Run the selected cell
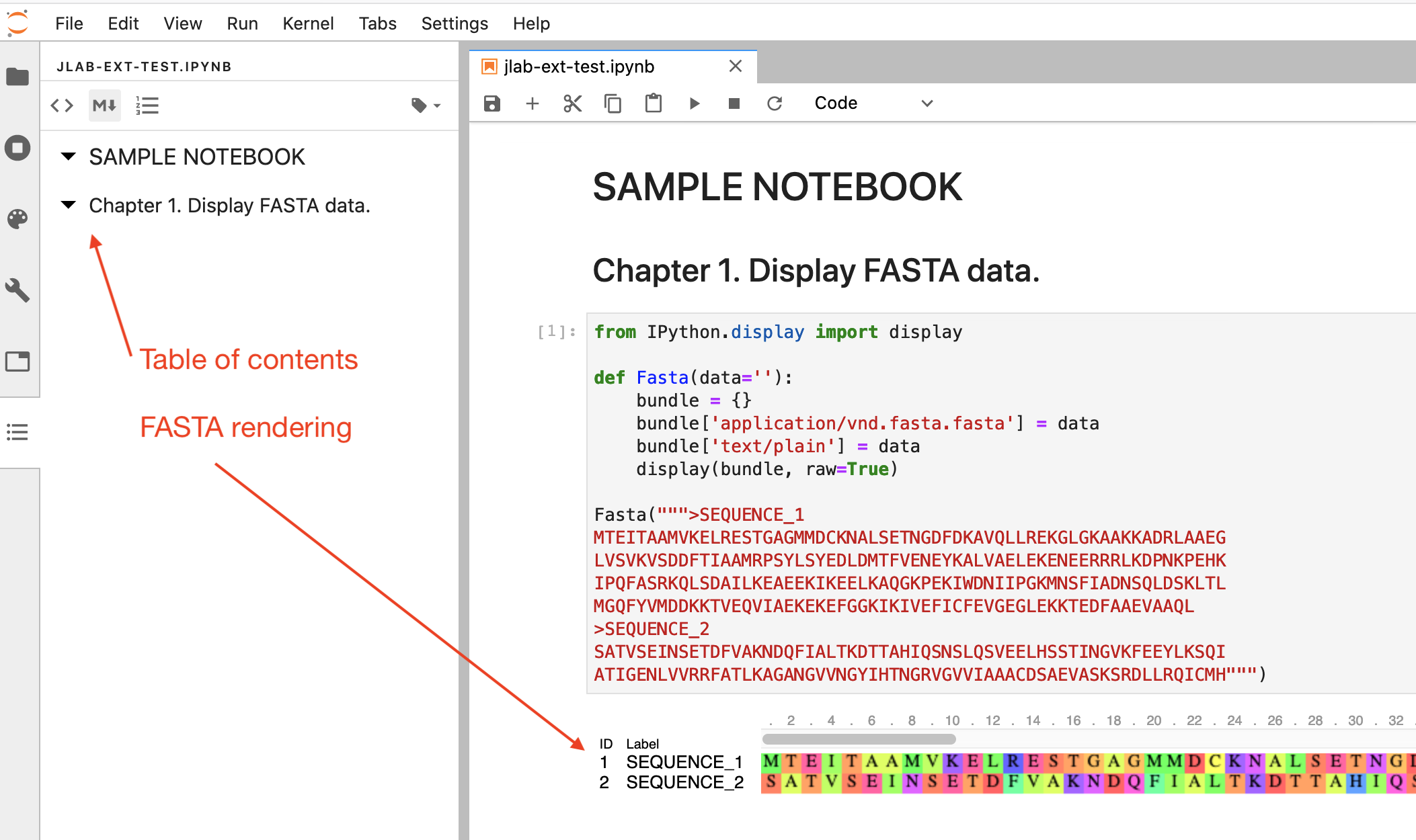The height and width of the screenshot is (840, 1416). pyautogui.click(x=694, y=103)
